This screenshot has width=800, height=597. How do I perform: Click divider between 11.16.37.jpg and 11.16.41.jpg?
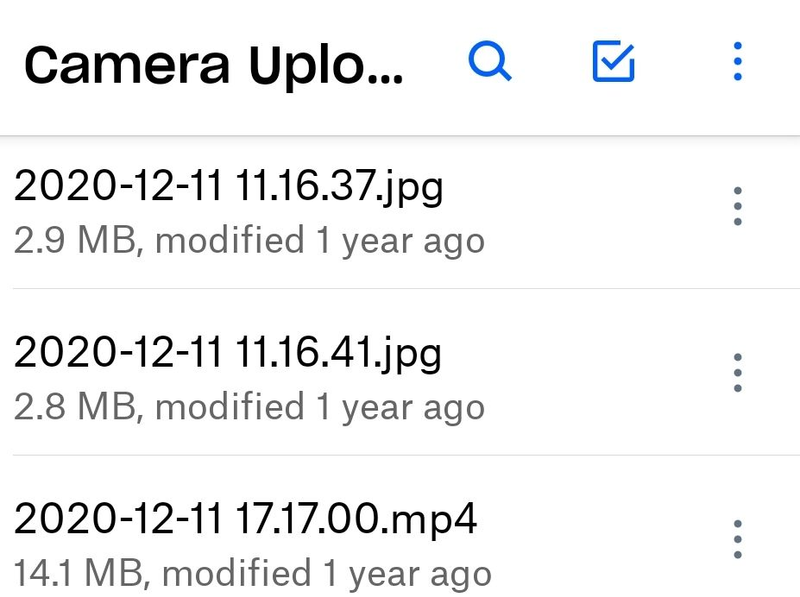click(400, 289)
